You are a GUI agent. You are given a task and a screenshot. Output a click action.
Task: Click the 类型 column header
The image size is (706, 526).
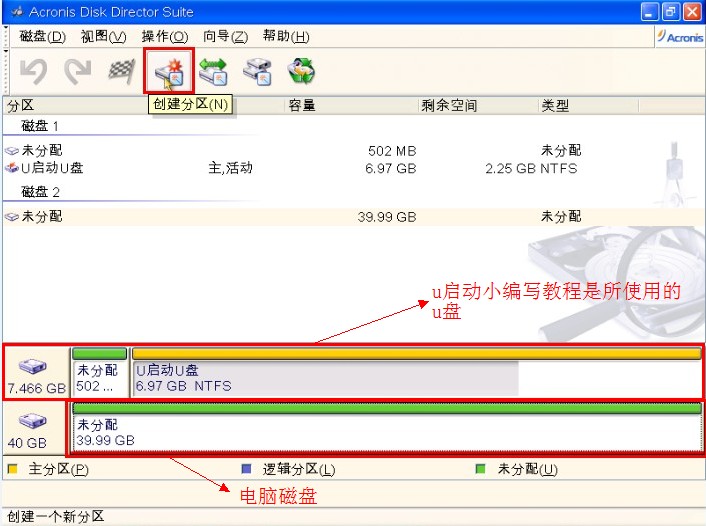click(x=555, y=106)
